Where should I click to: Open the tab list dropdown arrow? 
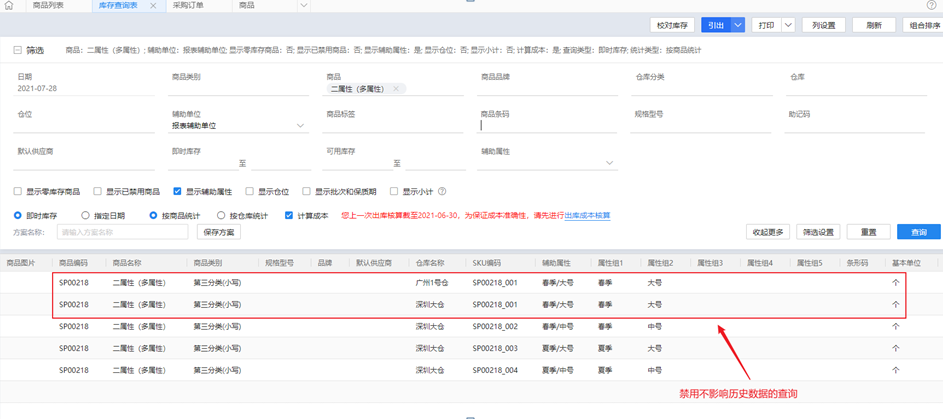304,6
